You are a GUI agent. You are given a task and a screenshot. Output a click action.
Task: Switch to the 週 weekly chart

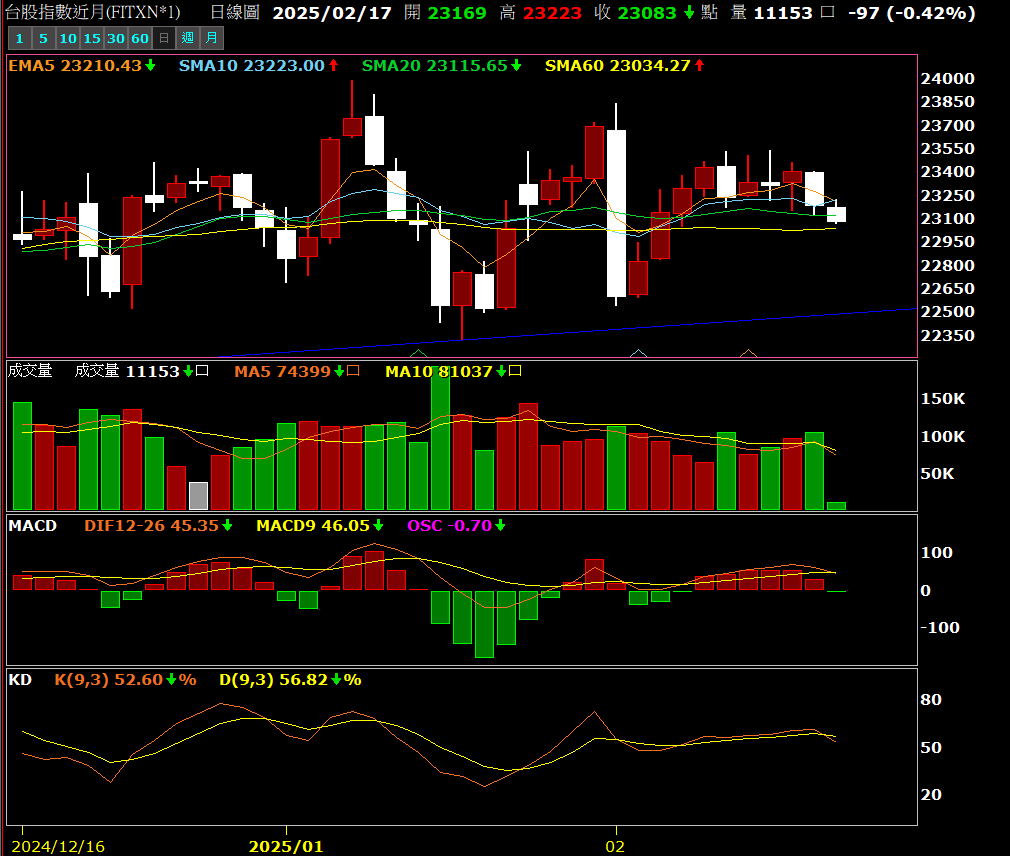coord(187,38)
